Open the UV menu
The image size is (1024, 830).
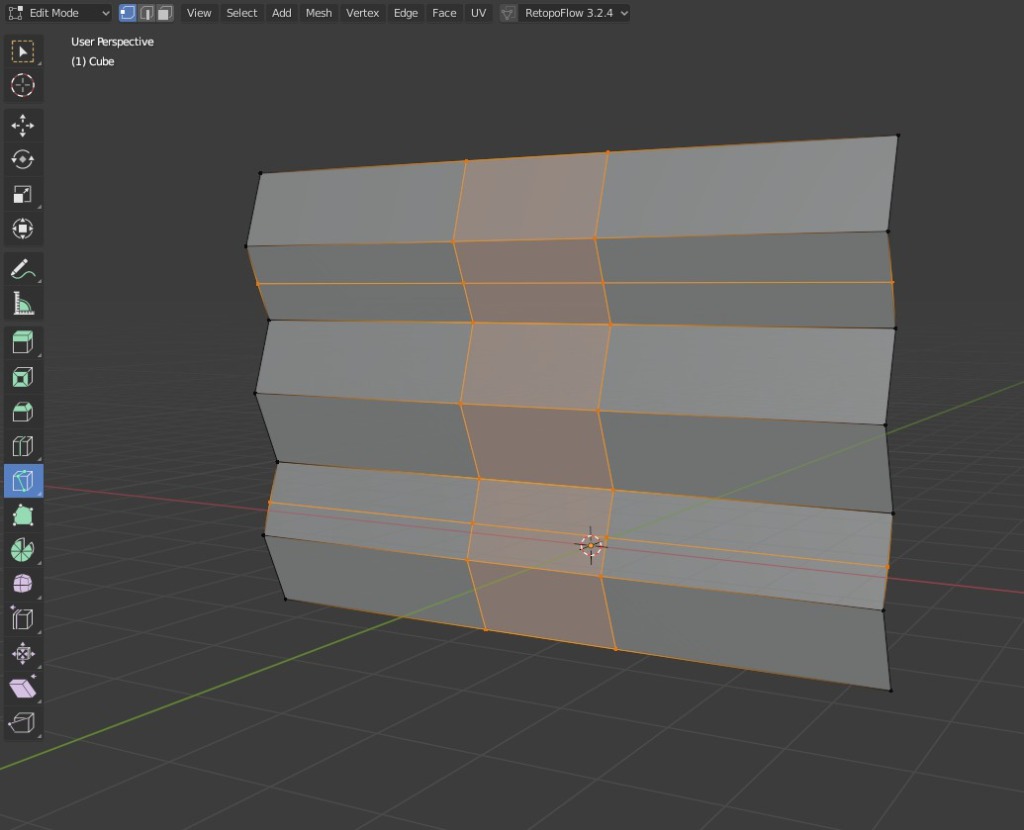[x=478, y=13]
